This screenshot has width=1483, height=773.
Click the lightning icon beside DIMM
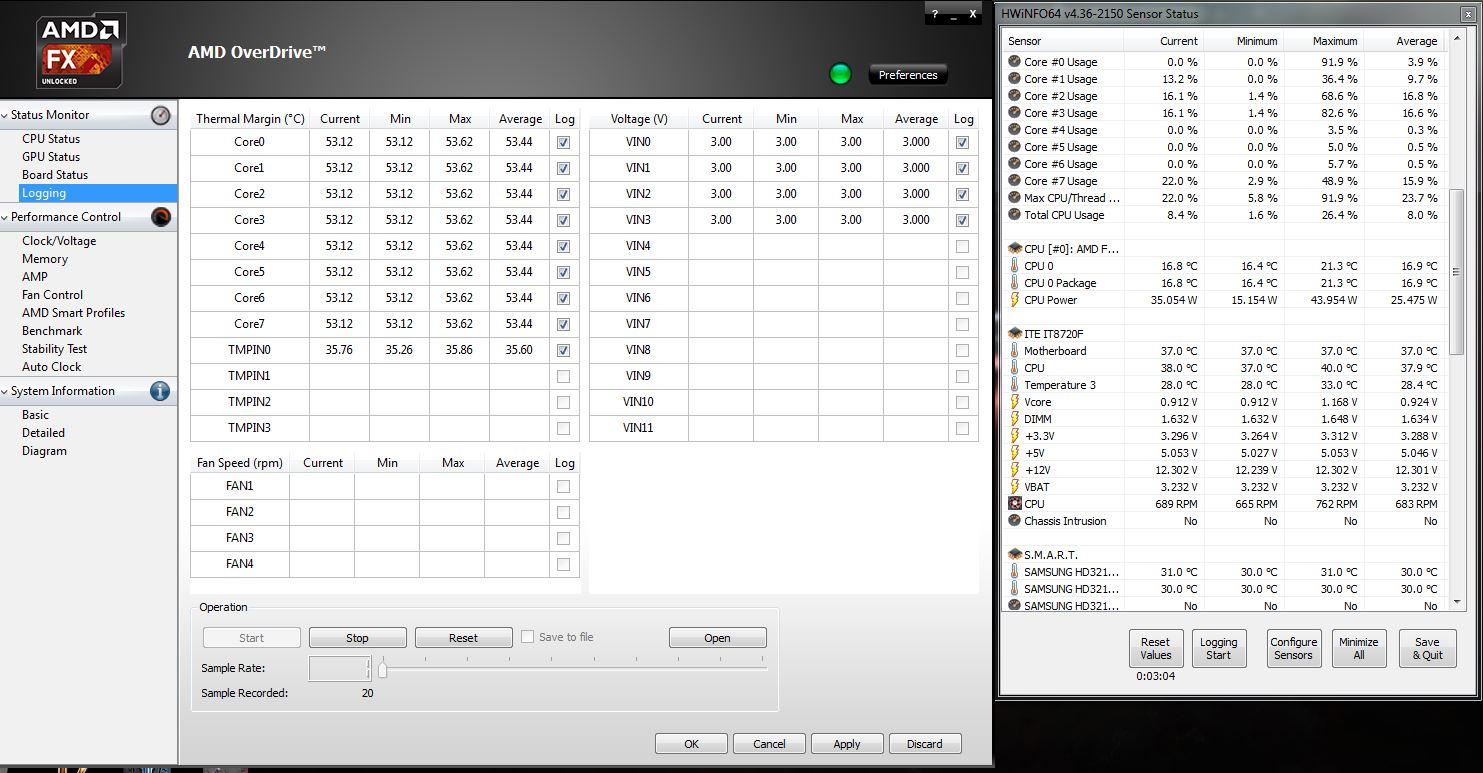(x=1014, y=419)
